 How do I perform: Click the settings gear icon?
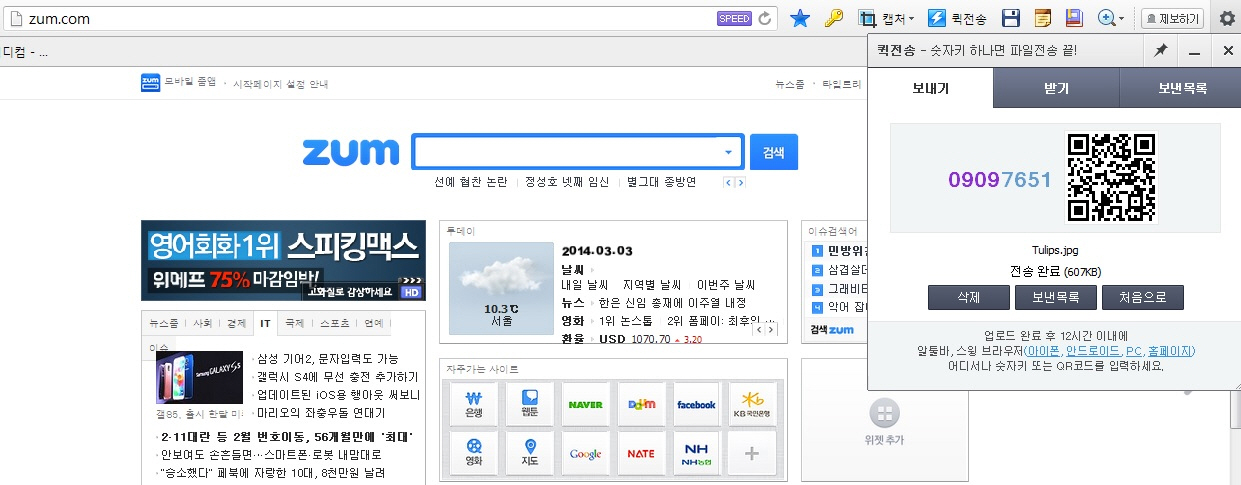(x=1226, y=18)
